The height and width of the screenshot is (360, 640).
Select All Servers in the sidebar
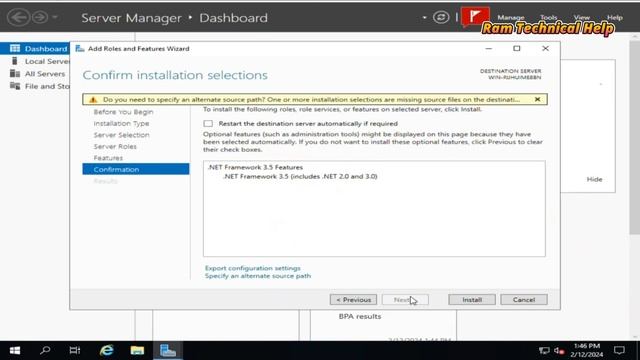click(35, 74)
